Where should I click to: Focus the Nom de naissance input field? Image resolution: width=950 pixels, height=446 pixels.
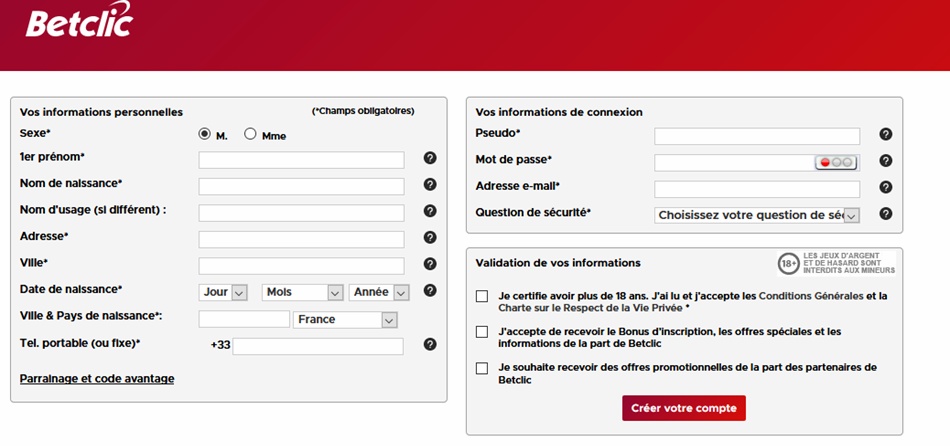click(301, 186)
